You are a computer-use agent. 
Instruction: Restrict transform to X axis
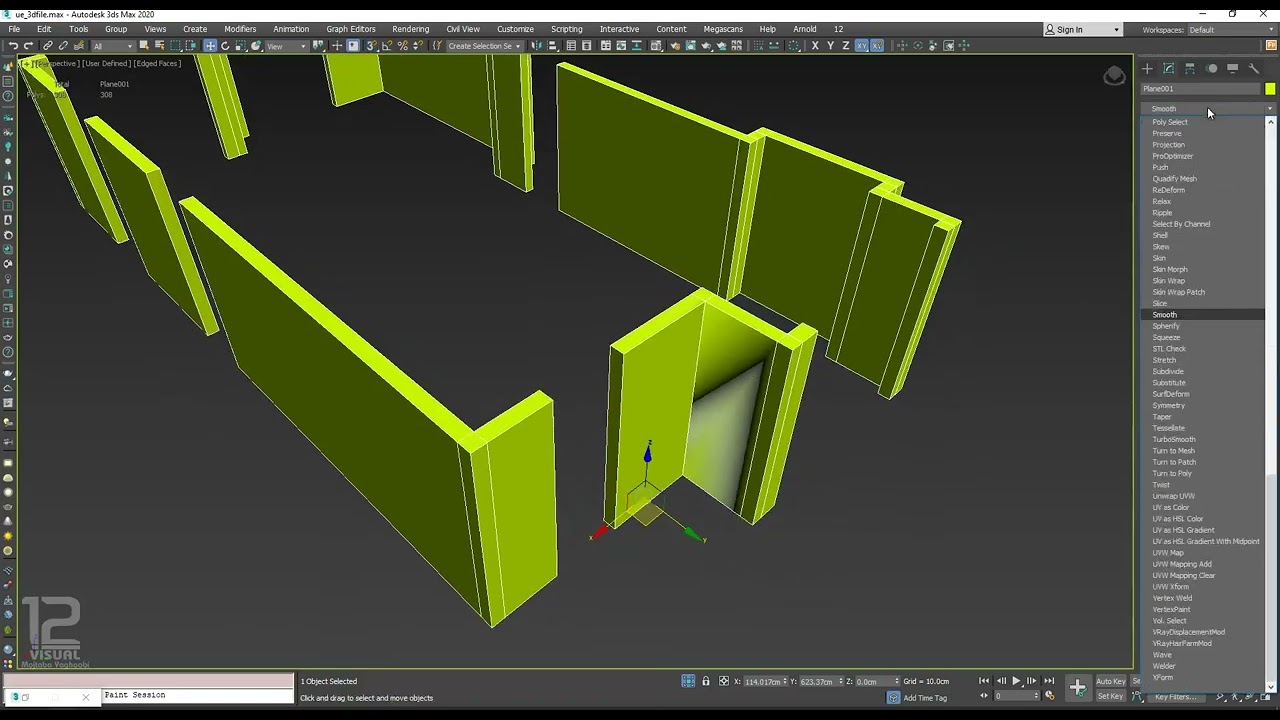click(x=815, y=46)
